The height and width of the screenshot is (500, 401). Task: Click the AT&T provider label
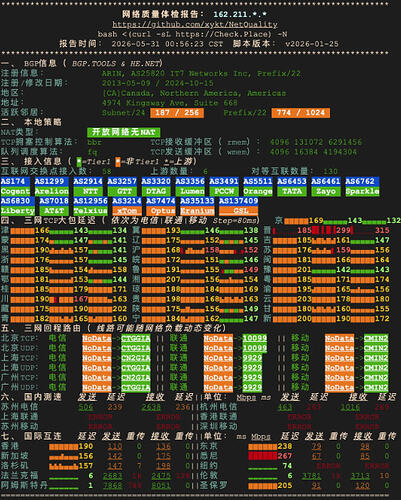(x=54, y=211)
